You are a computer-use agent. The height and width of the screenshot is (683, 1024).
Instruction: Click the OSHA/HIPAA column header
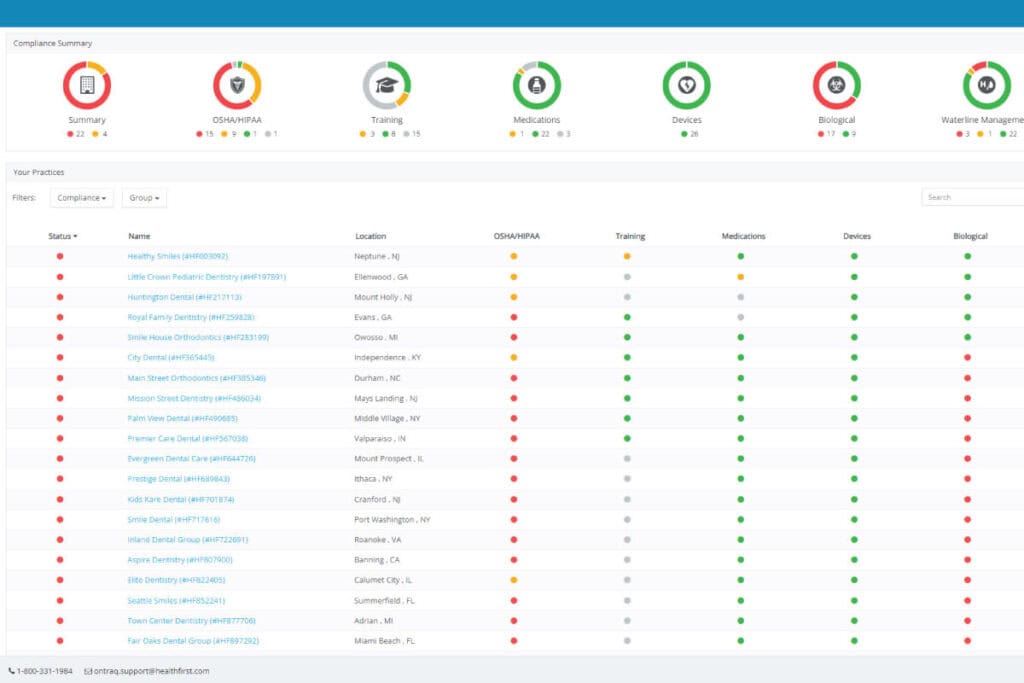pyautogui.click(x=517, y=236)
